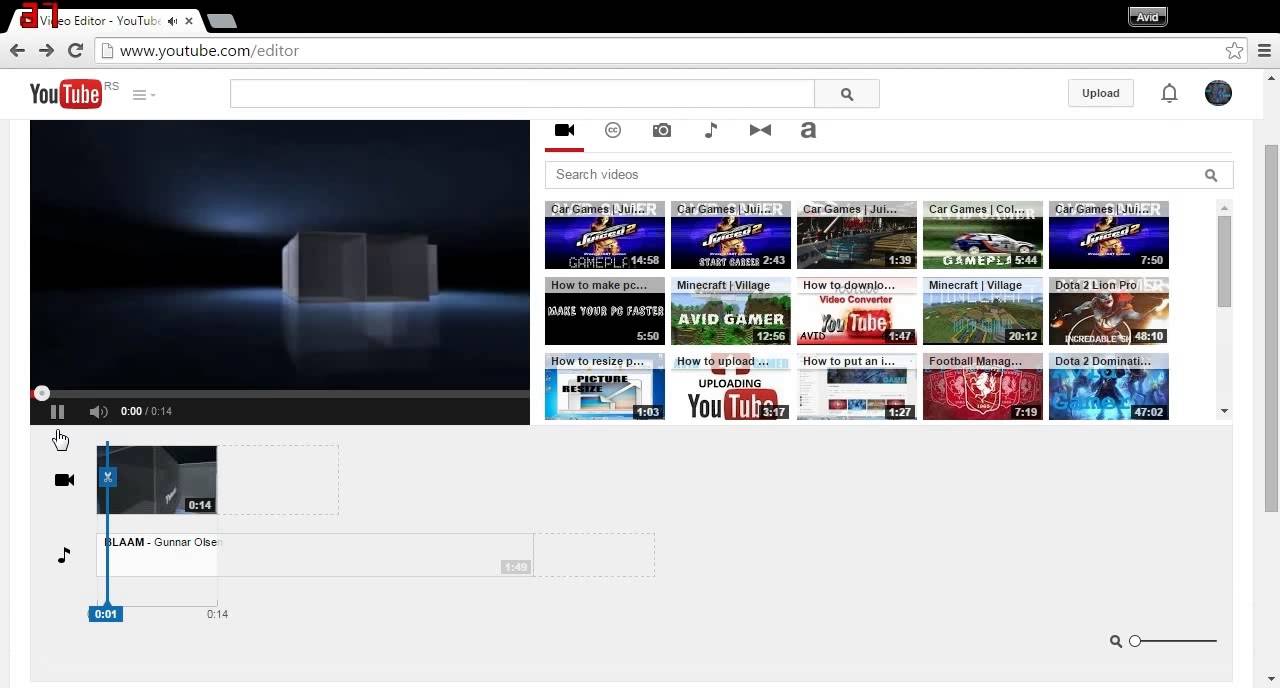The height and width of the screenshot is (688, 1280).
Task: Click the Upload button
Action: [1100, 93]
